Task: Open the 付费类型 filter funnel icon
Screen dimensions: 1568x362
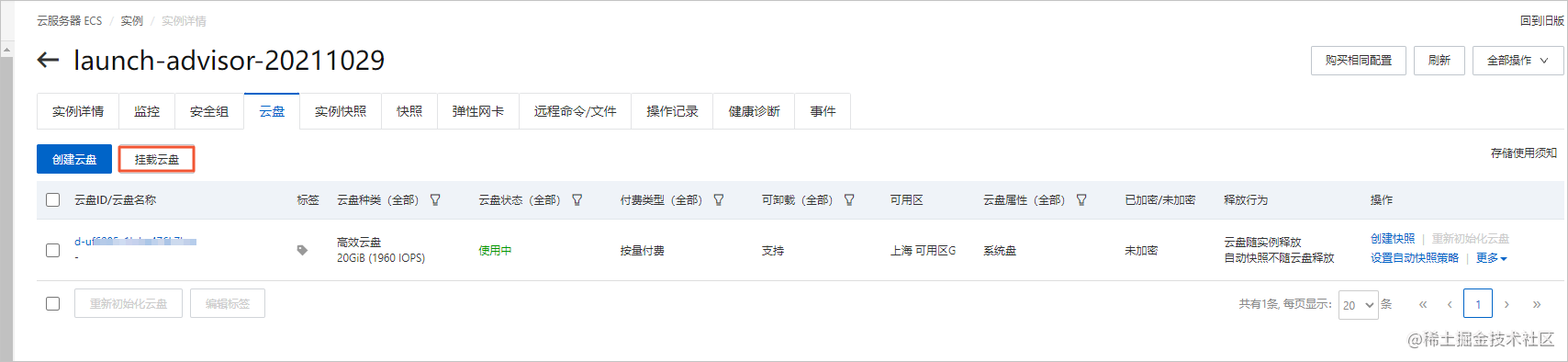Action: pos(719,199)
